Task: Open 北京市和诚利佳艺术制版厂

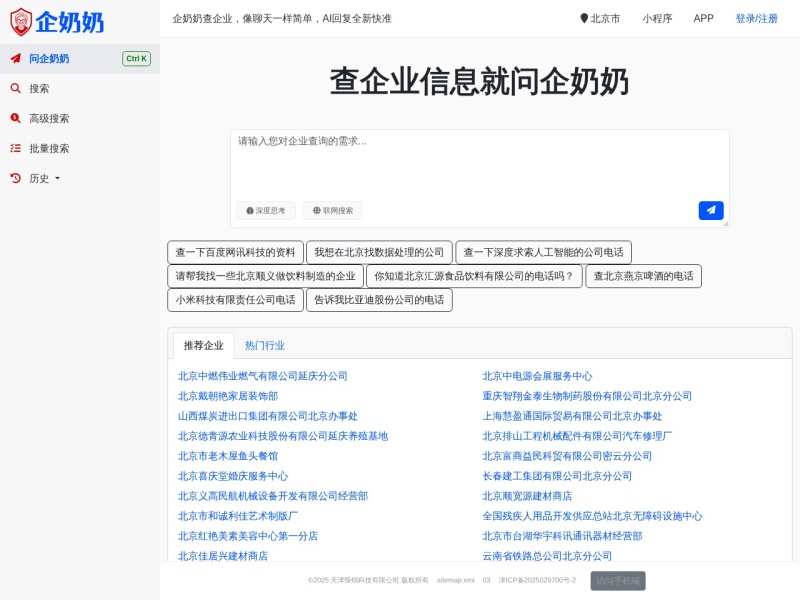Action: click(238, 516)
